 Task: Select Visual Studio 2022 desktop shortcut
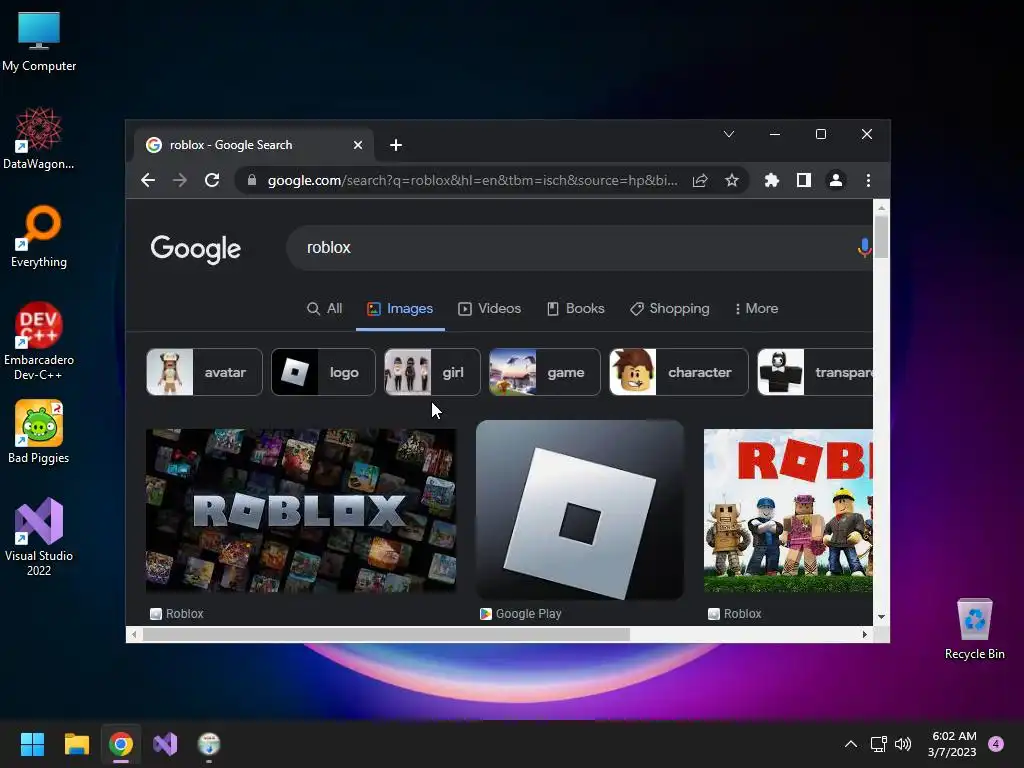click(39, 537)
